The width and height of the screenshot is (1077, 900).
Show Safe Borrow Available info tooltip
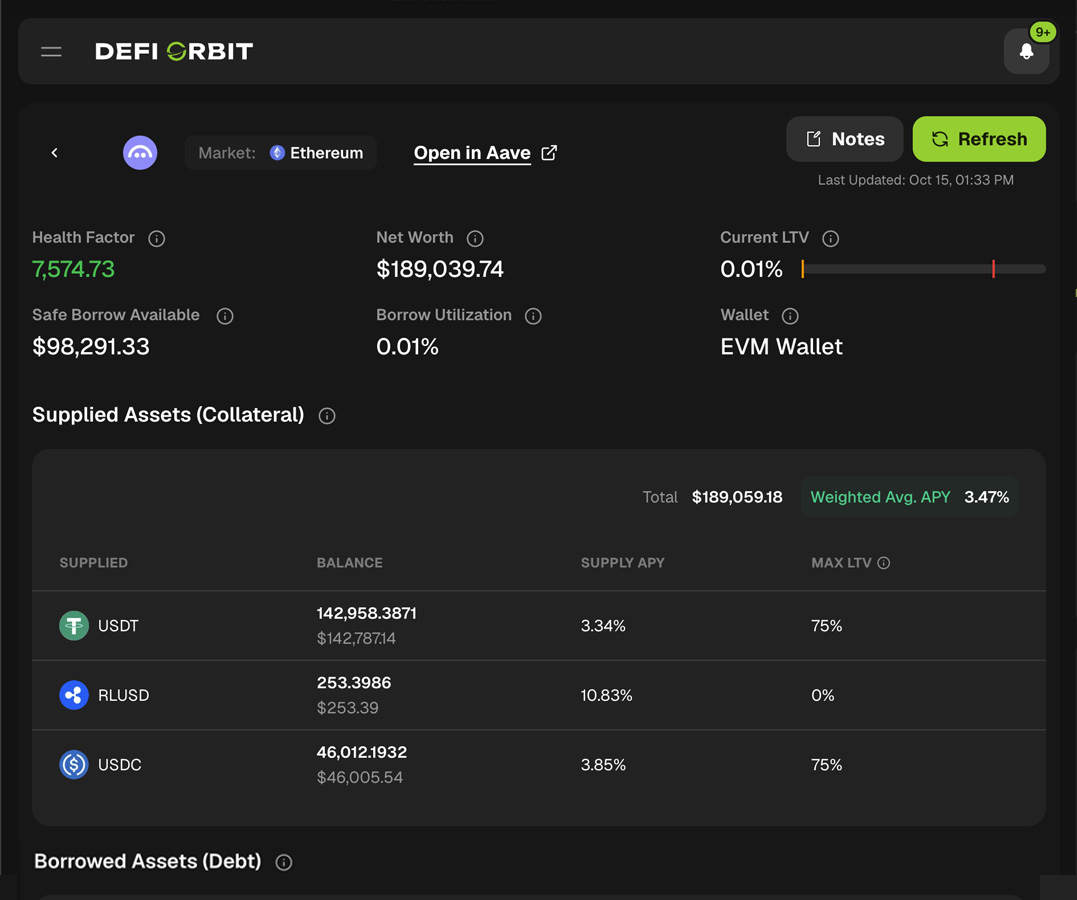point(225,316)
